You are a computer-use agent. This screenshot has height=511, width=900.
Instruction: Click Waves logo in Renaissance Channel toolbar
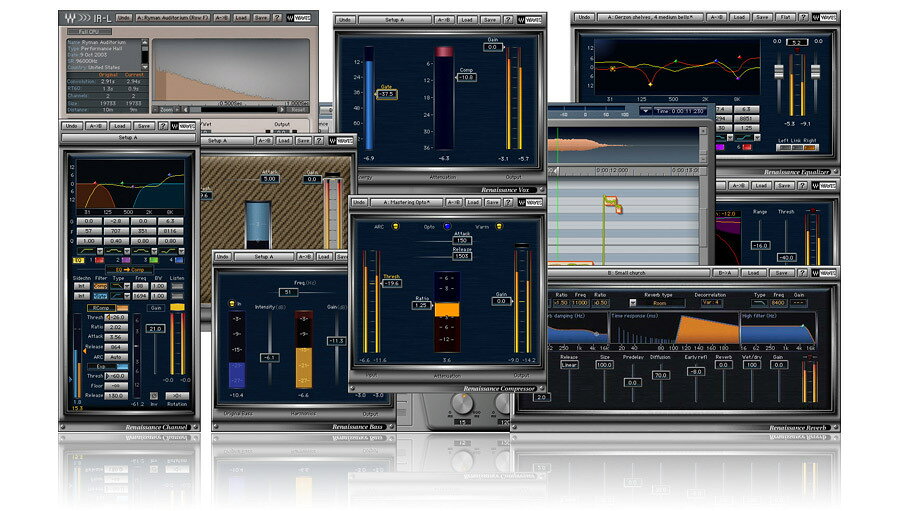click(184, 126)
